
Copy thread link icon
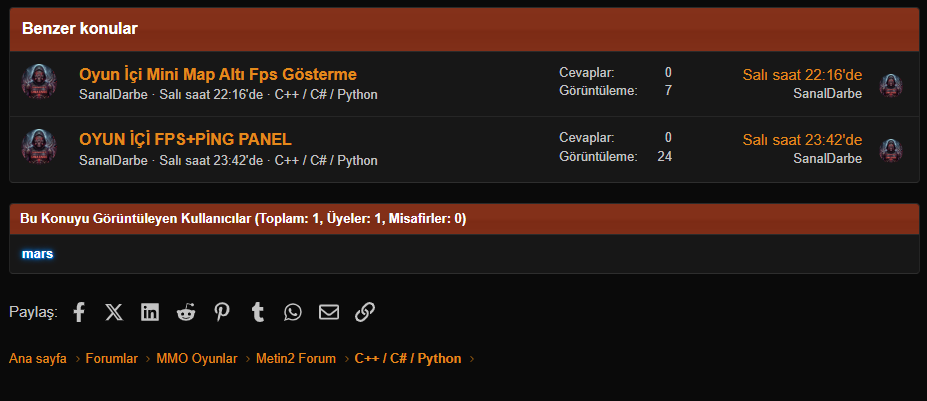coord(365,312)
